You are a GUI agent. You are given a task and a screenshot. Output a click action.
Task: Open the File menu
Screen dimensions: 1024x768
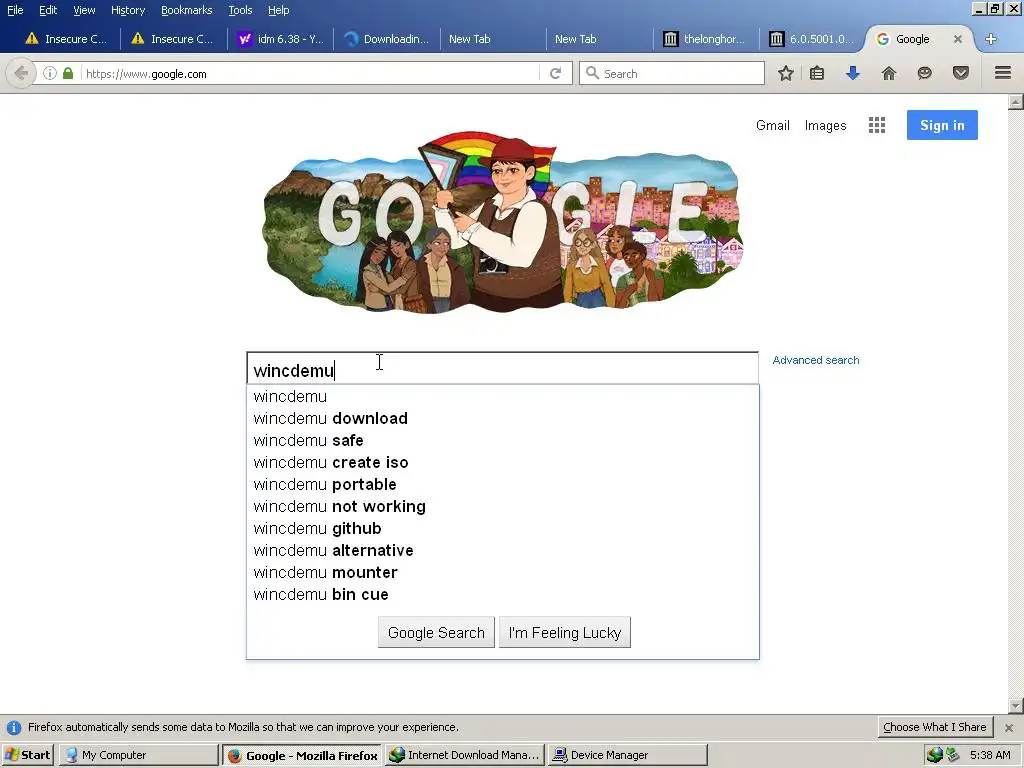coord(15,10)
